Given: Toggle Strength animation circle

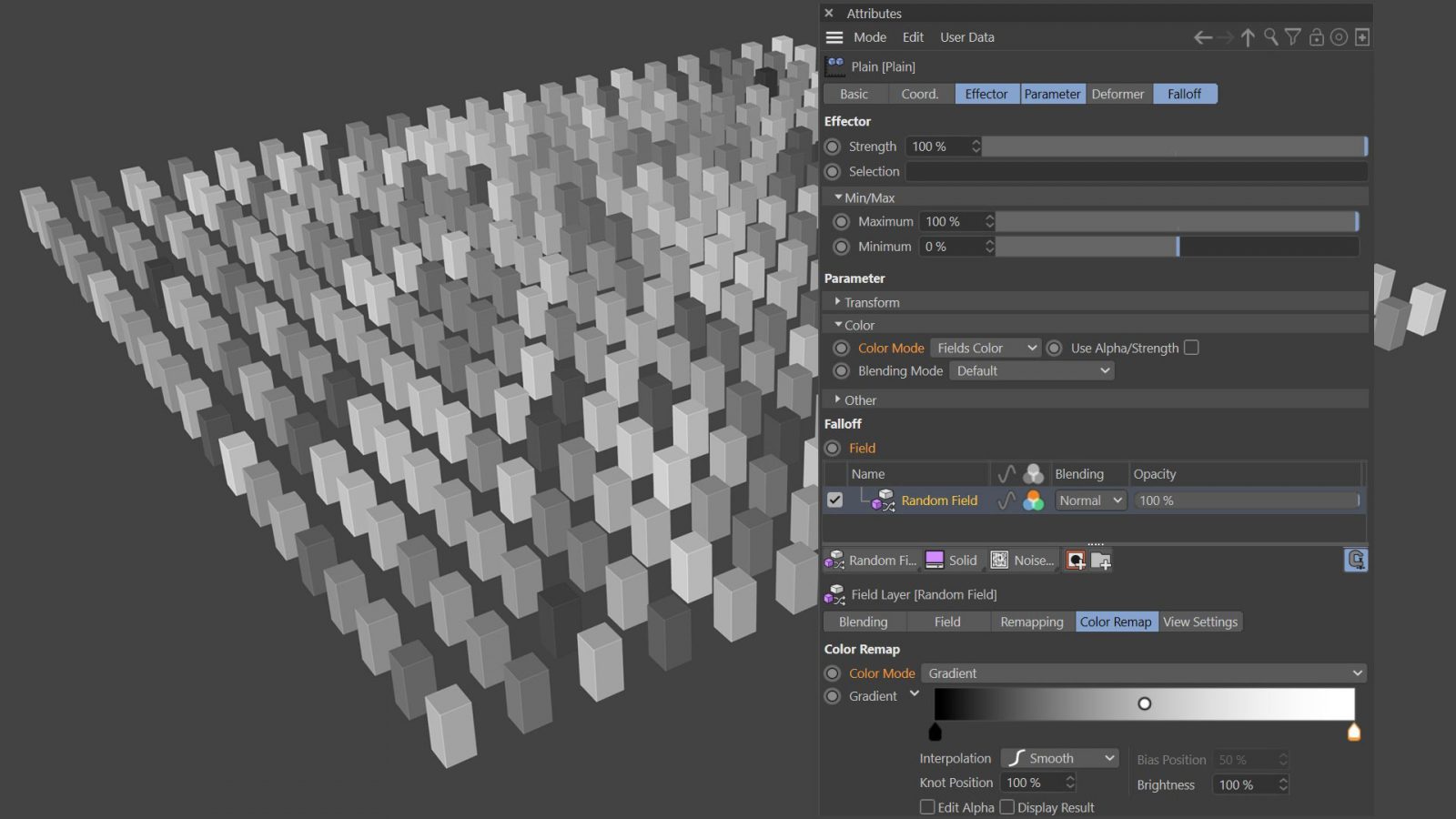Looking at the screenshot, I should (833, 147).
